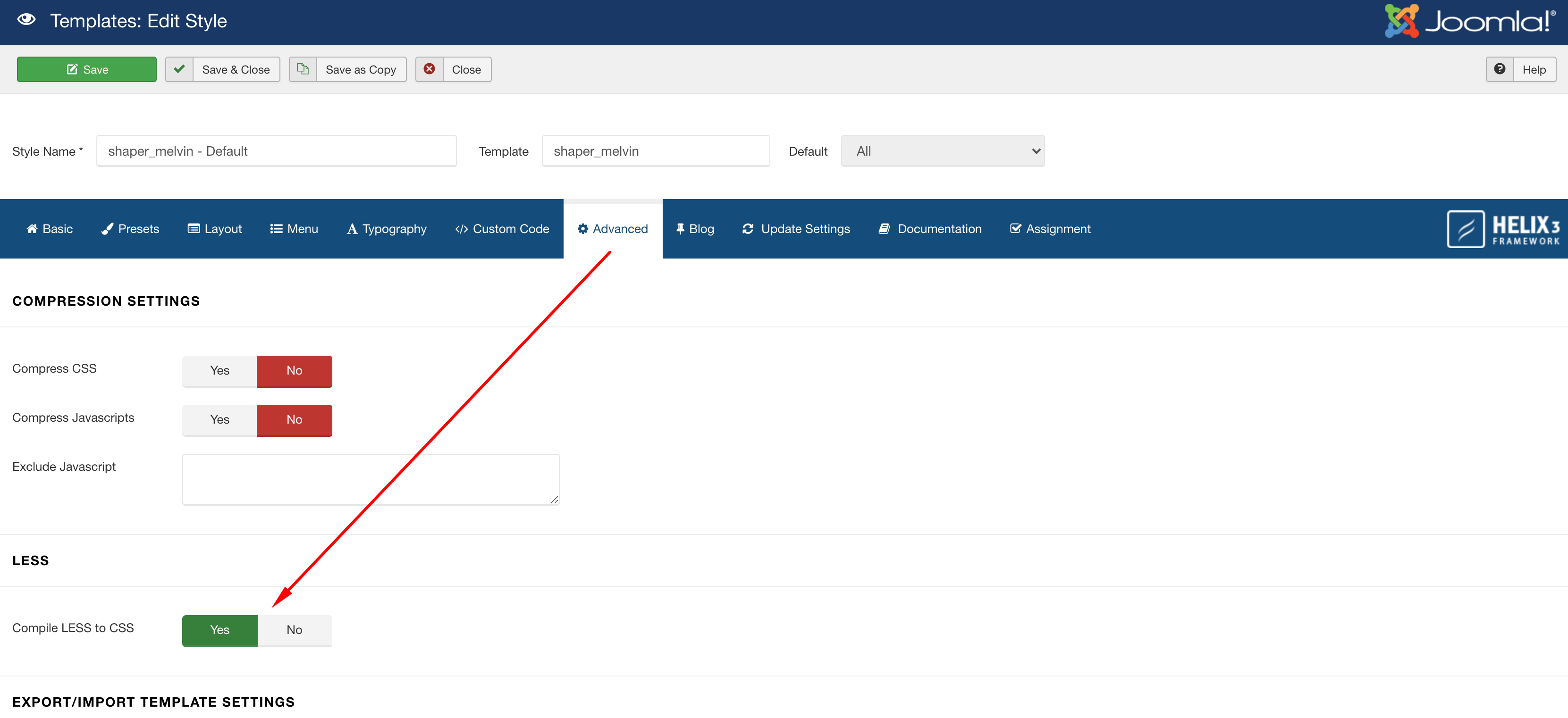The height and width of the screenshot is (718, 1568).
Task: Click the Joomla logo
Action: 1469,21
